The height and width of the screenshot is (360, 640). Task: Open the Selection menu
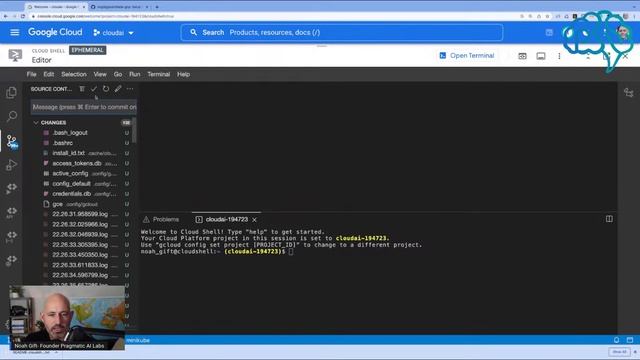coord(74,74)
